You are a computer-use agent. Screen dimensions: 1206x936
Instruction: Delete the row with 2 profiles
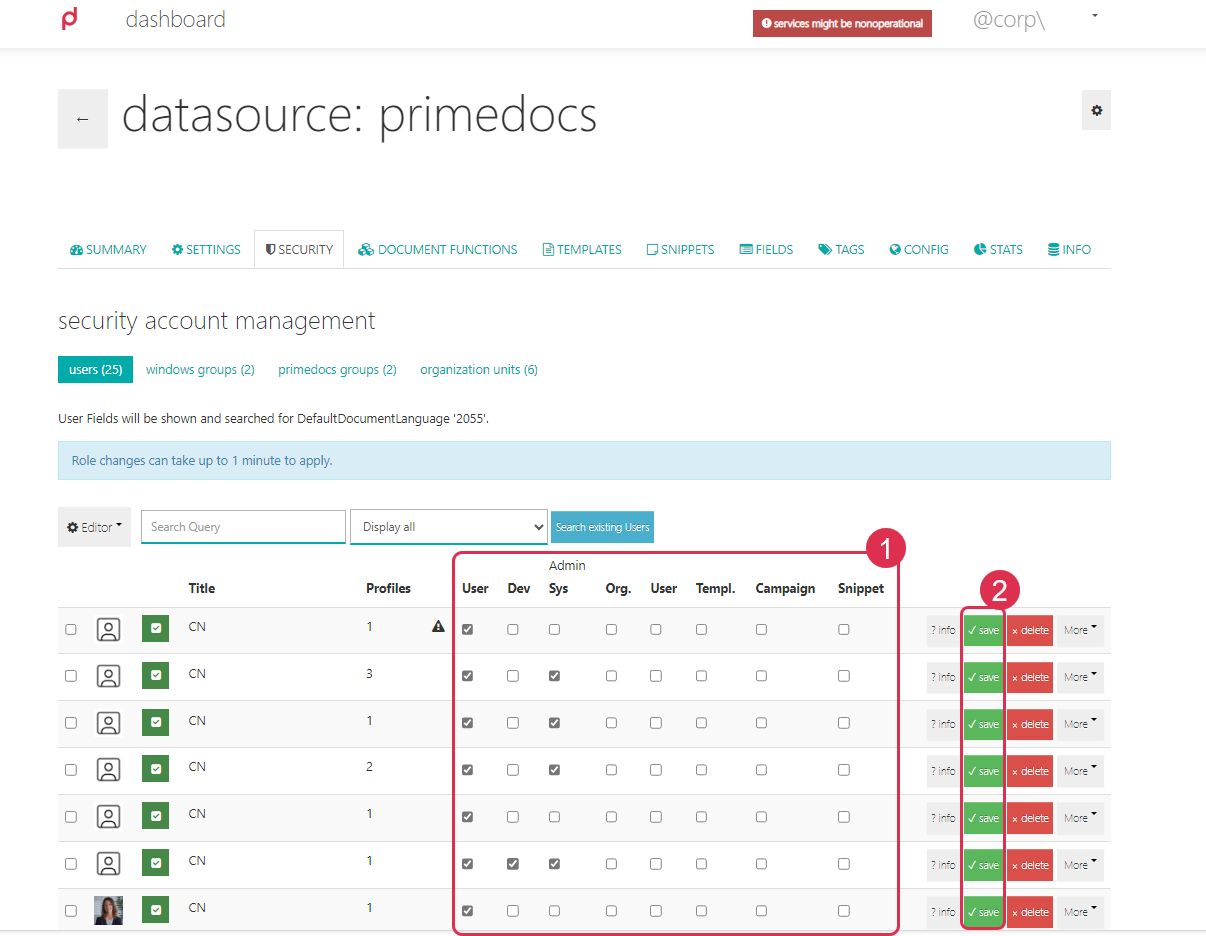coord(1030,771)
